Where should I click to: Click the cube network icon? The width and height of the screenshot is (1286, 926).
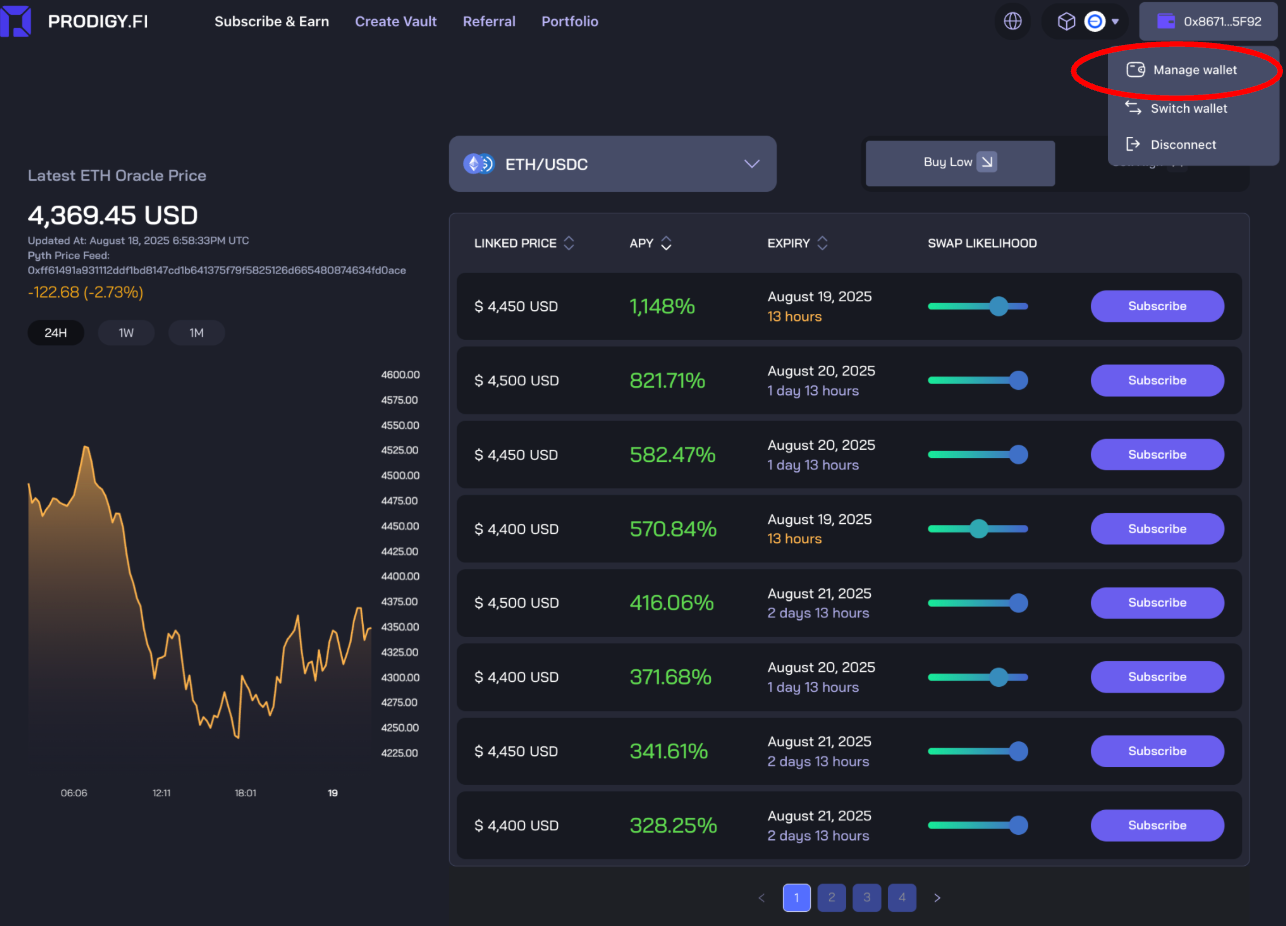pos(1065,21)
